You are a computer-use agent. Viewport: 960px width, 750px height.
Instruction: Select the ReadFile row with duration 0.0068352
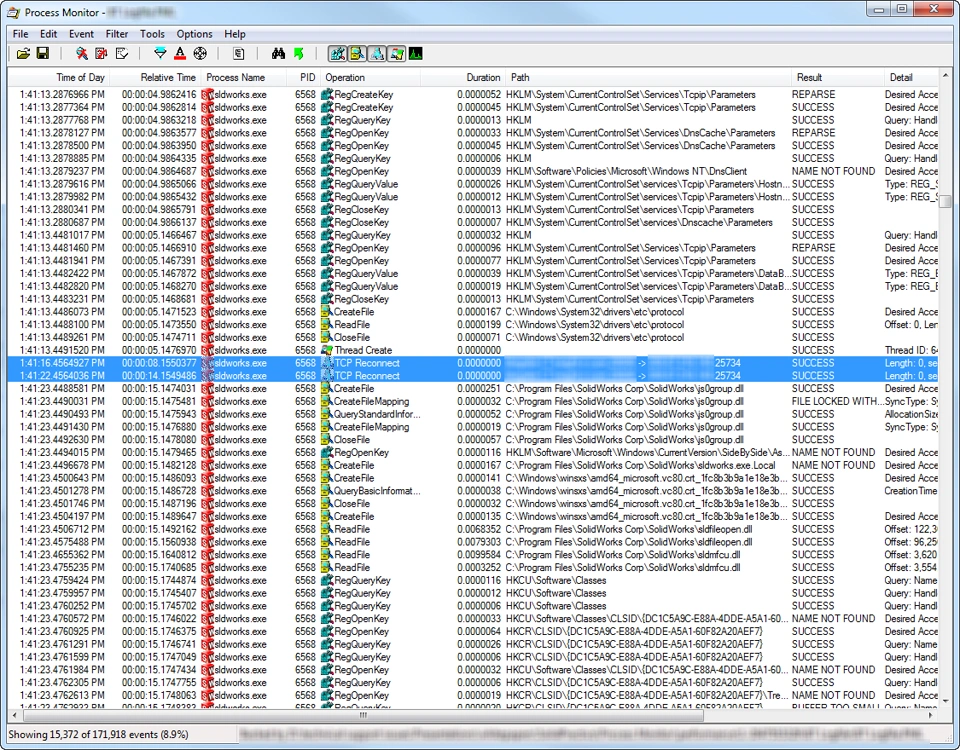[473, 529]
